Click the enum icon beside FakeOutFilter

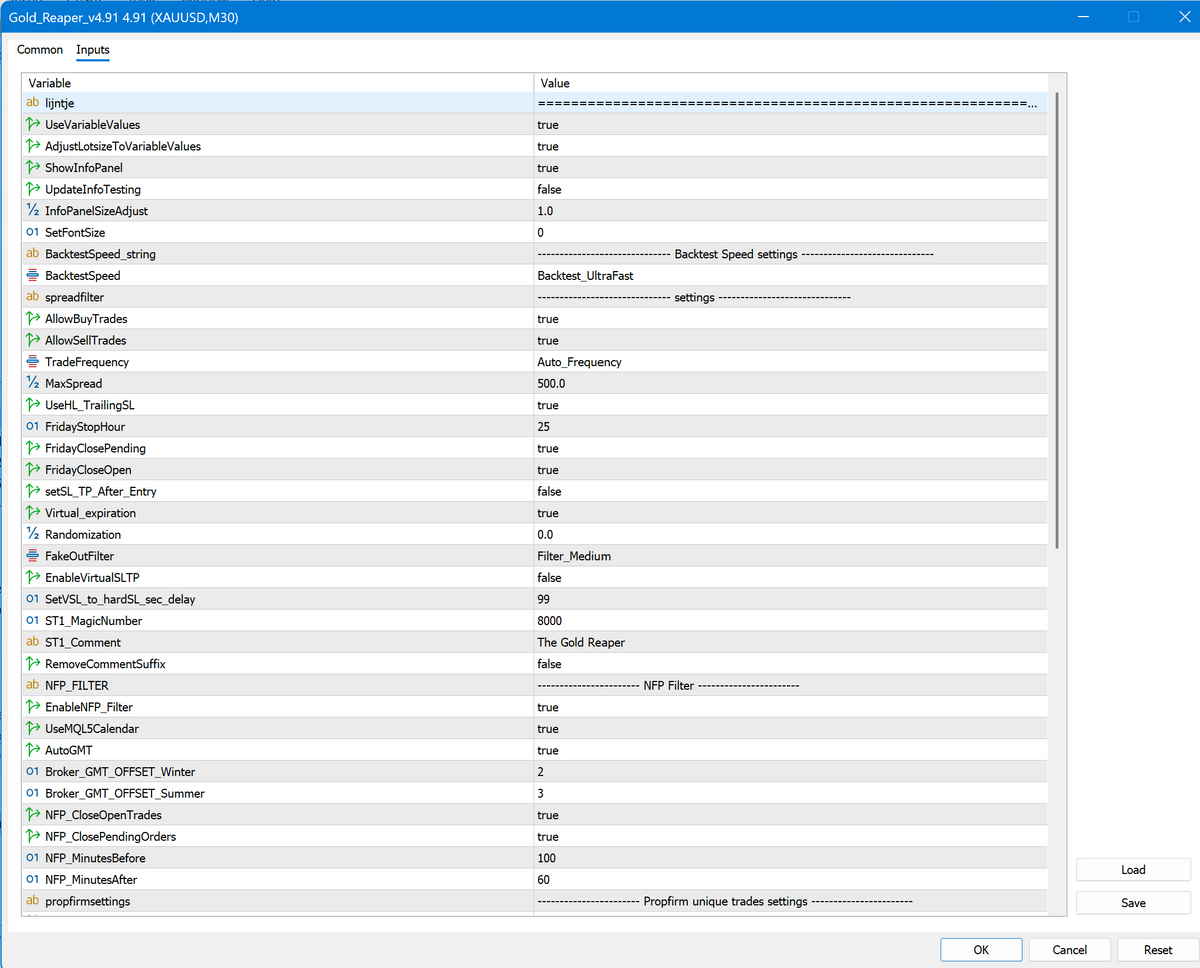point(33,556)
